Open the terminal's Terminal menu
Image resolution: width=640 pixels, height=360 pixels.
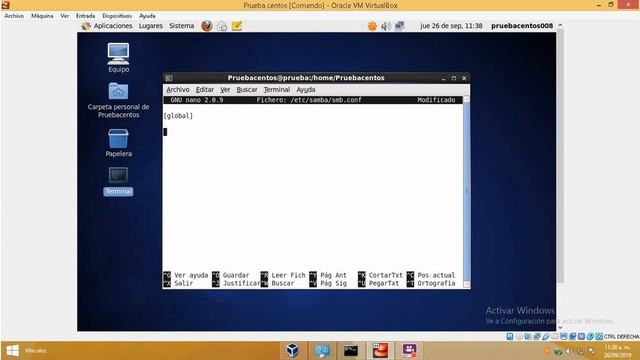point(276,89)
